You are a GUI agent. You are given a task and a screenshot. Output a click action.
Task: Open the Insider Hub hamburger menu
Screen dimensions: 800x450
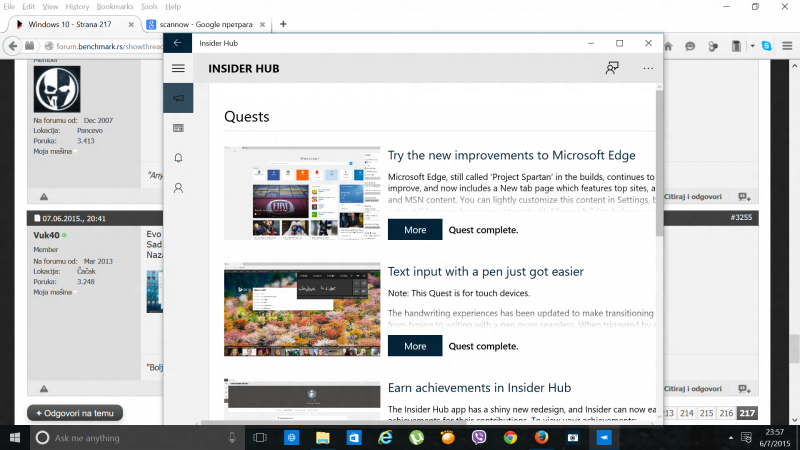[178, 68]
